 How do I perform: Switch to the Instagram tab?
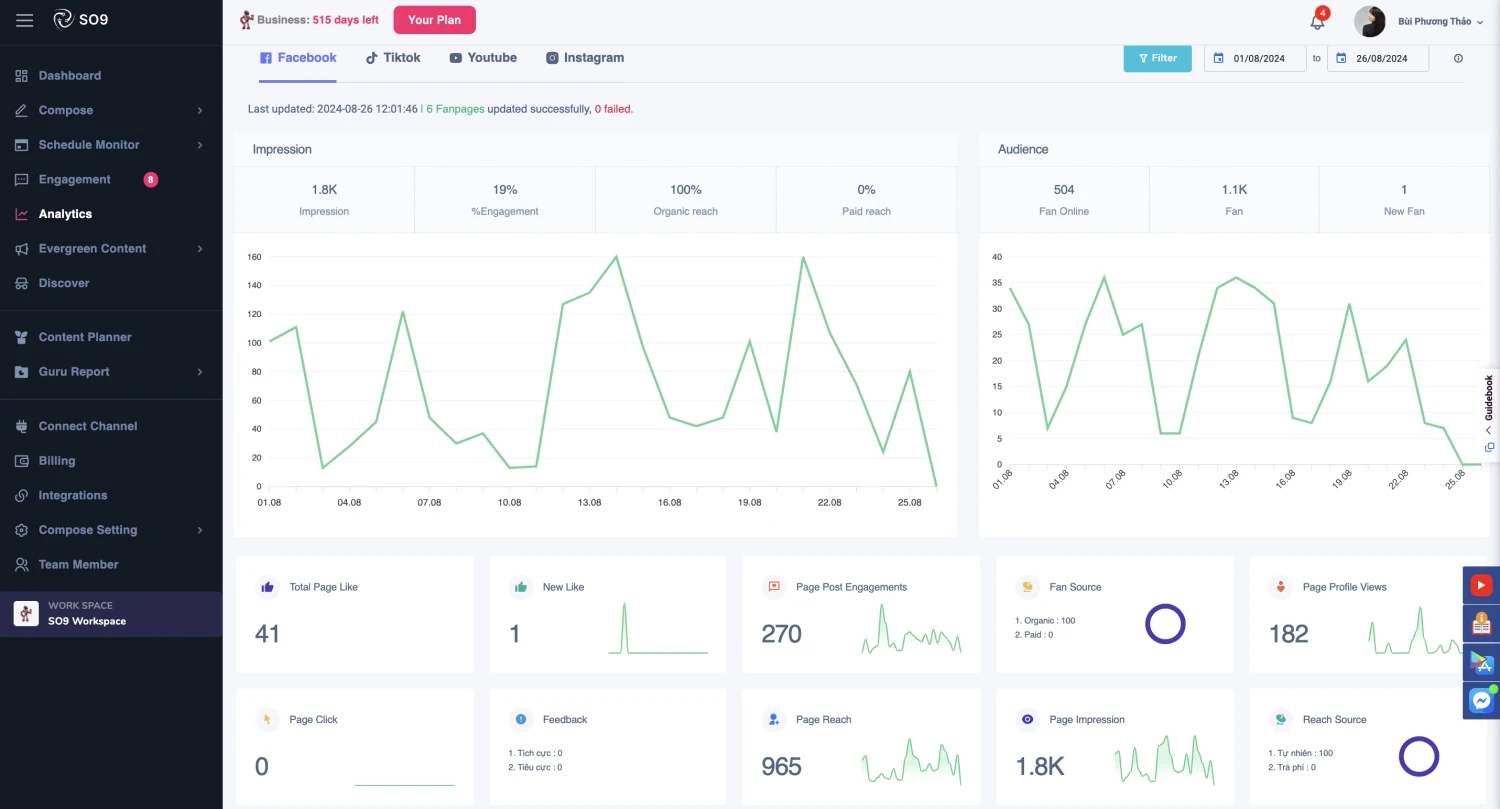[x=585, y=58]
